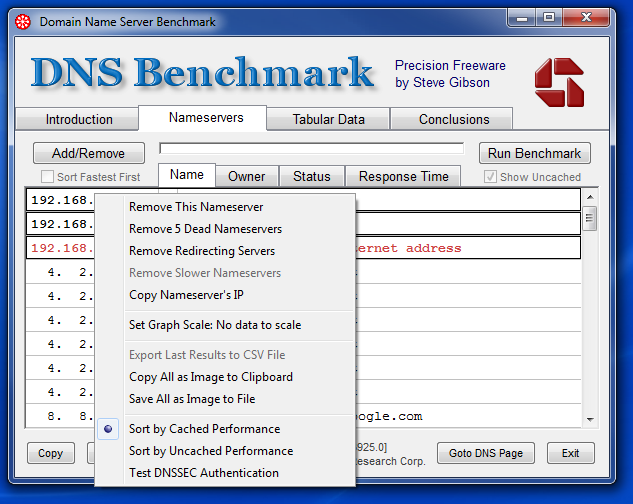Select the 8. 8. nameserver row
The height and width of the screenshot is (504, 633).
[x=303, y=416]
